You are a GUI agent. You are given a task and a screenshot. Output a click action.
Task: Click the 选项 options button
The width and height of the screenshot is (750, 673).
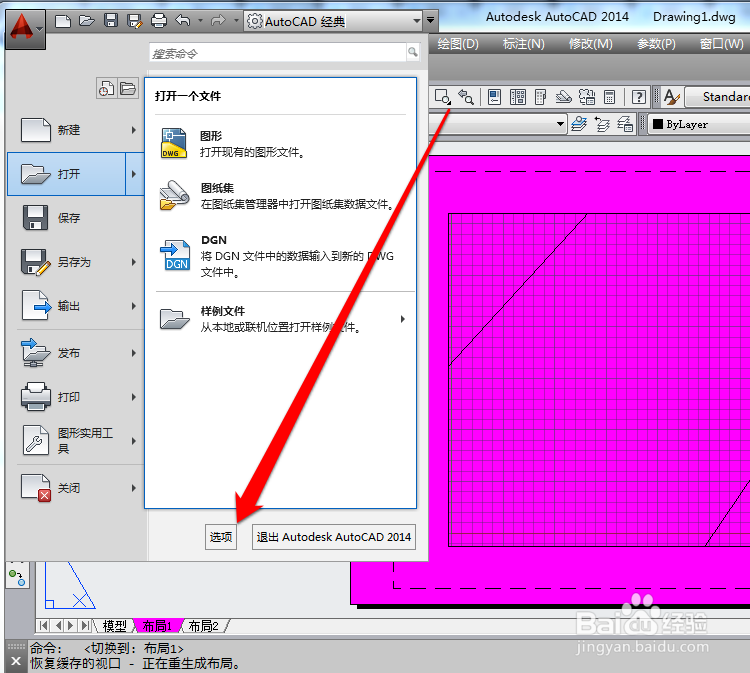point(221,537)
